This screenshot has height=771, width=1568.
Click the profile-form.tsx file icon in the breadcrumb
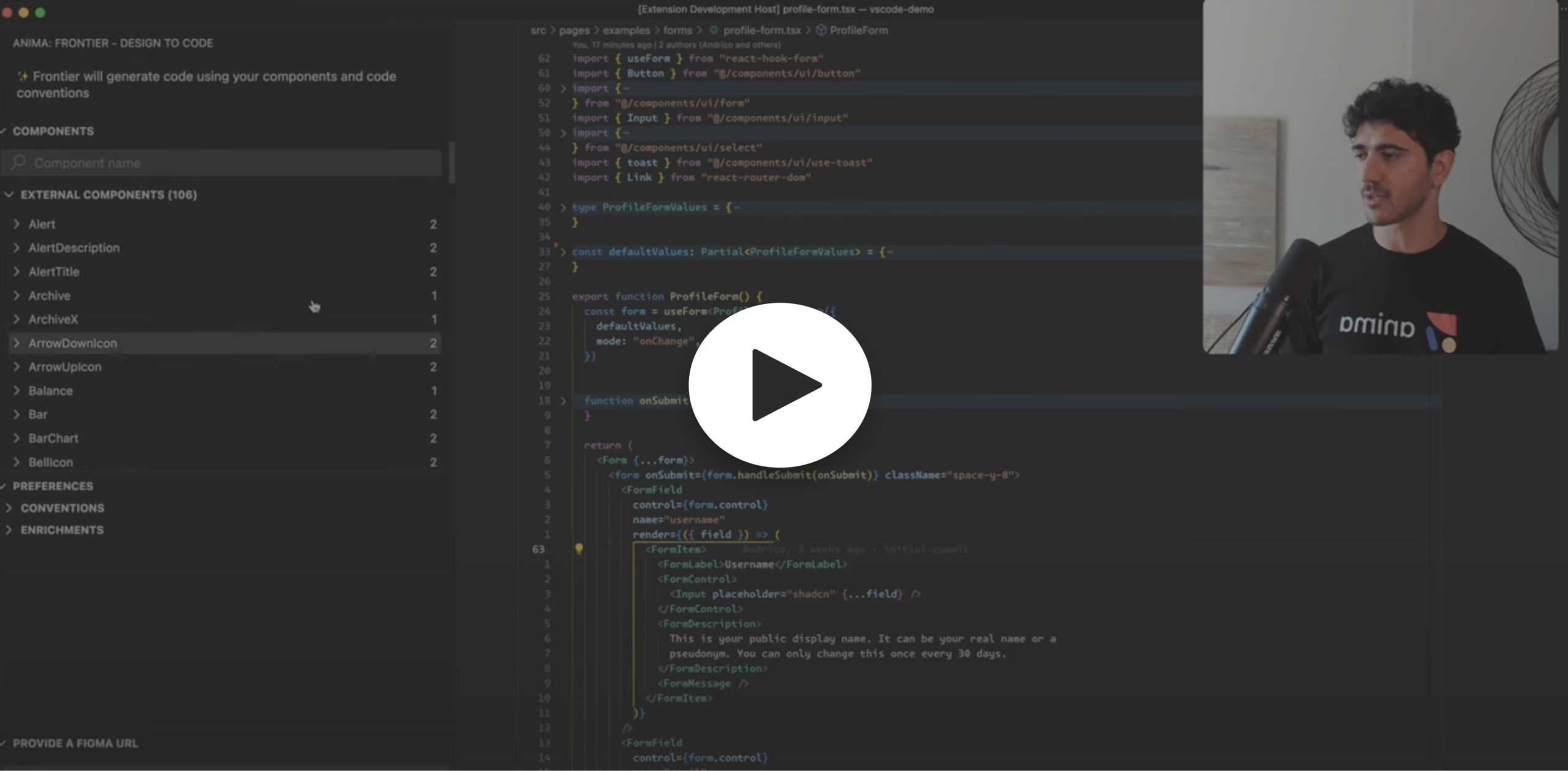714,30
